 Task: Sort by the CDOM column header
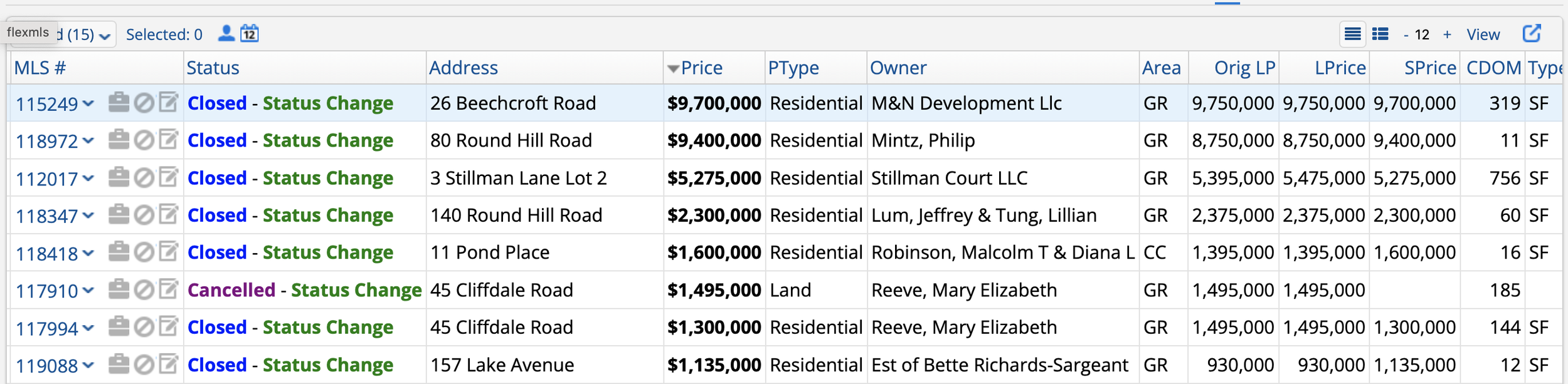[1493, 68]
